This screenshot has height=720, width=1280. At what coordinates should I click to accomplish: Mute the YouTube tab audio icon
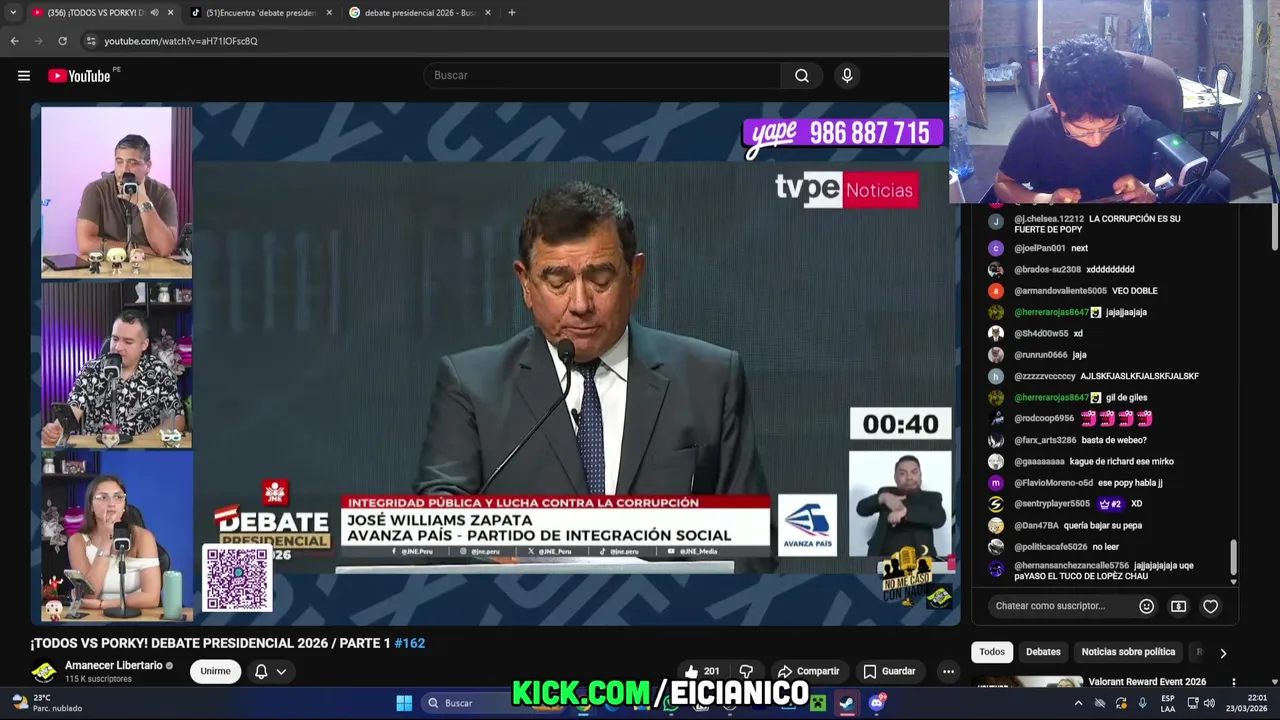(x=154, y=13)
